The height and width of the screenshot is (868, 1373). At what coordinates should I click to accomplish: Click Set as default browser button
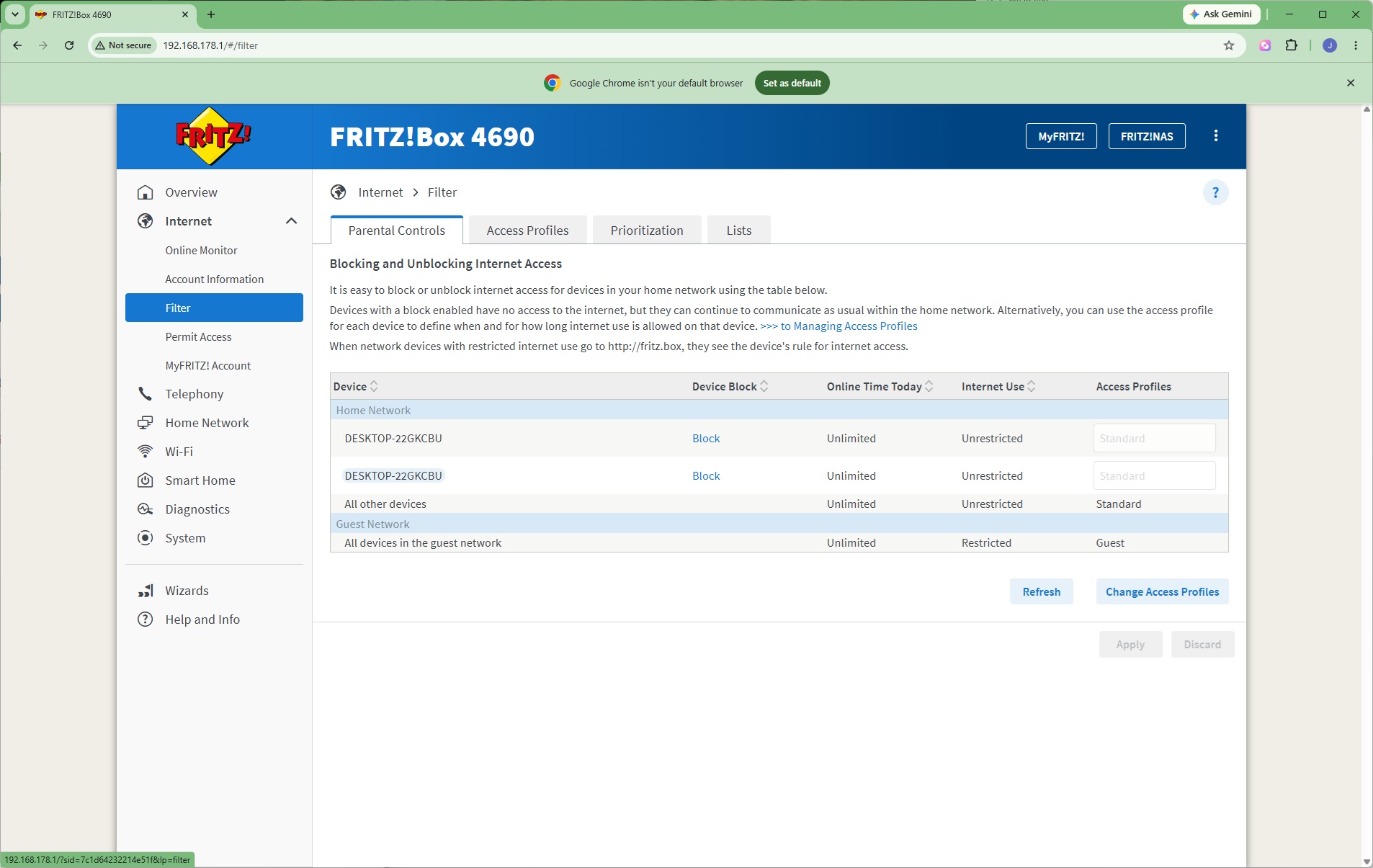coord(792,83)
